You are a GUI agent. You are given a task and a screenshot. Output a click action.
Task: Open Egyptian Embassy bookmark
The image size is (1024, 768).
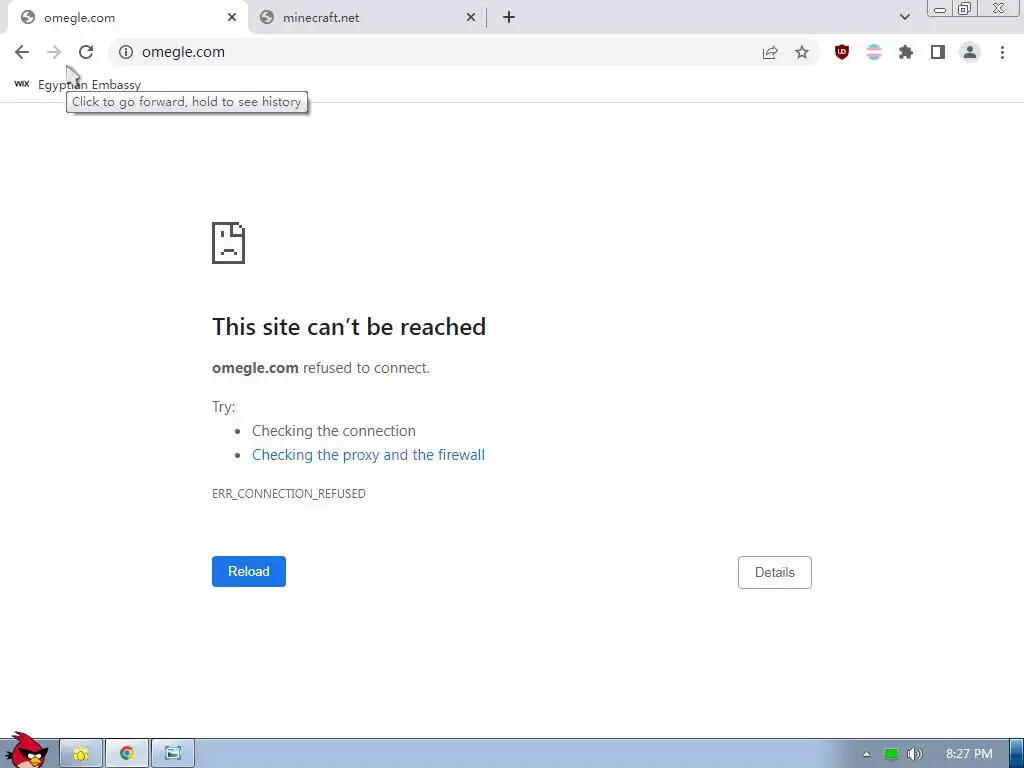coord(78,85)
